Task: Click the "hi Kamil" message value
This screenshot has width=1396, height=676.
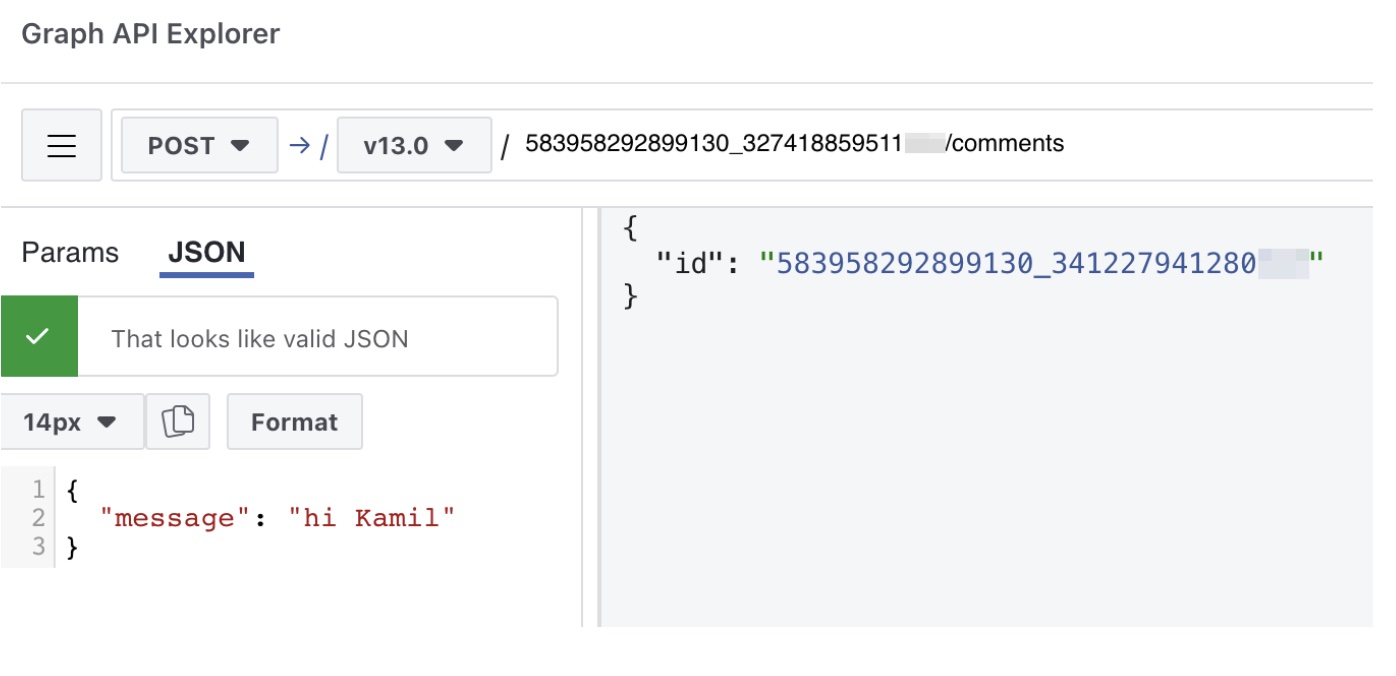Action: click(371, 518)
